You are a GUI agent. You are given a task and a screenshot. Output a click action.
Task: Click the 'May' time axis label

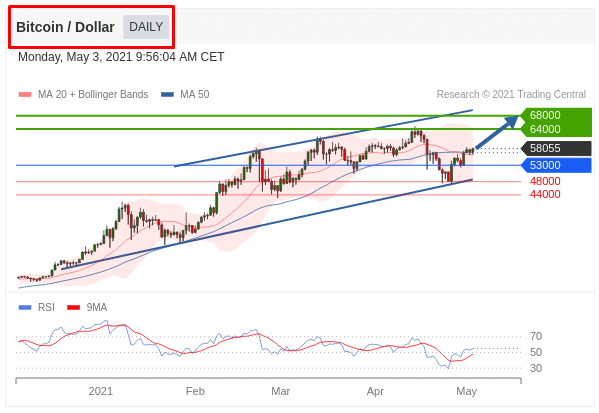tap(466, 392)
